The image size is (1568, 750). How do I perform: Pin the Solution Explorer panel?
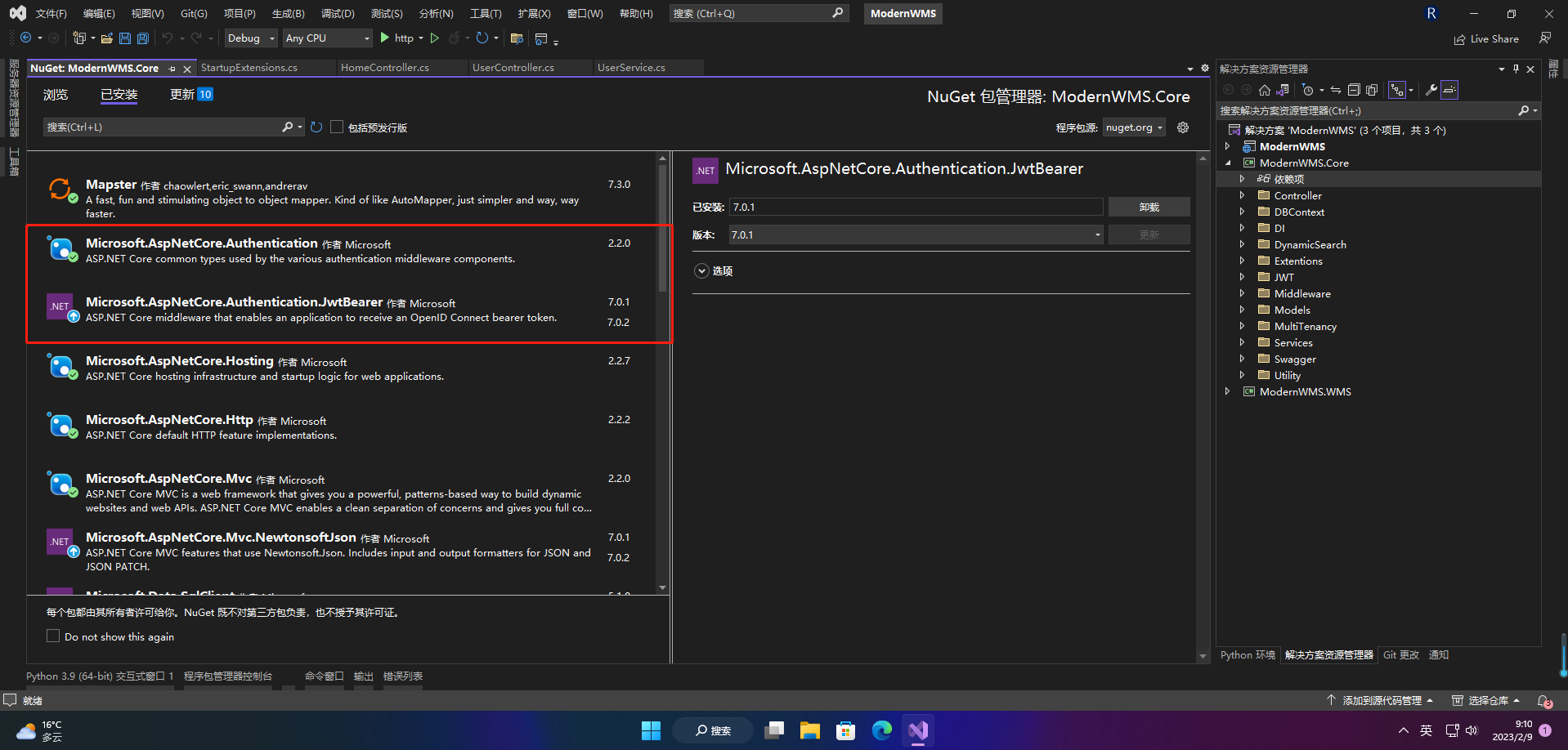(x=1516, y=69)
